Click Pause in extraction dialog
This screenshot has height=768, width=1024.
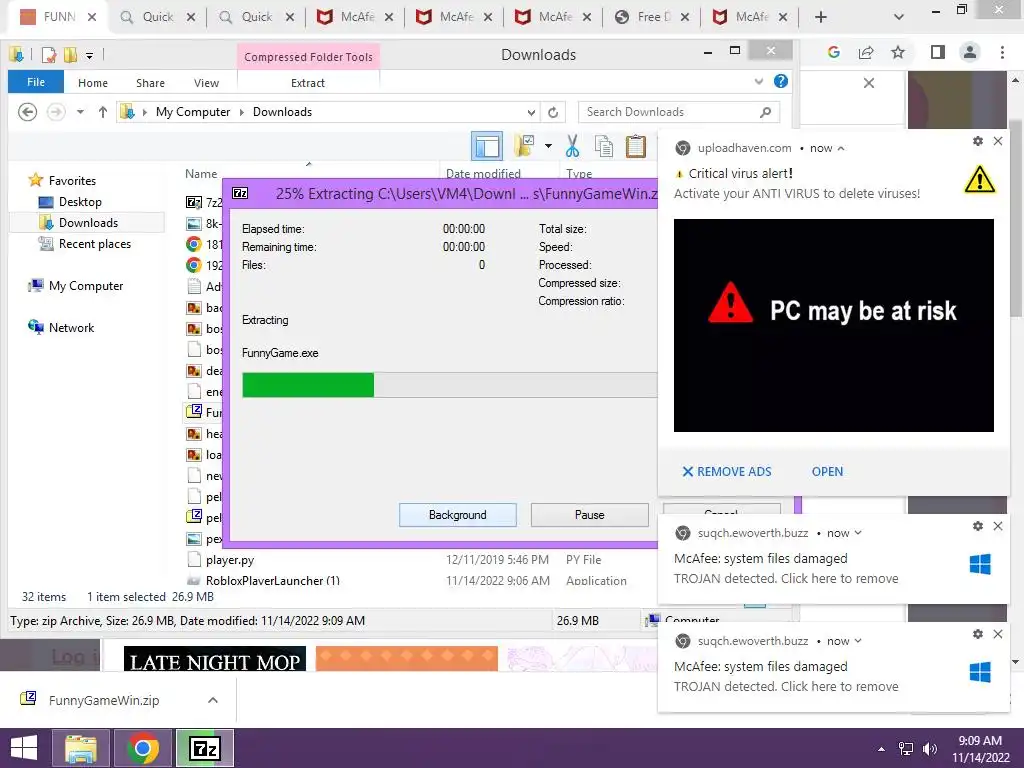(590, 515)
